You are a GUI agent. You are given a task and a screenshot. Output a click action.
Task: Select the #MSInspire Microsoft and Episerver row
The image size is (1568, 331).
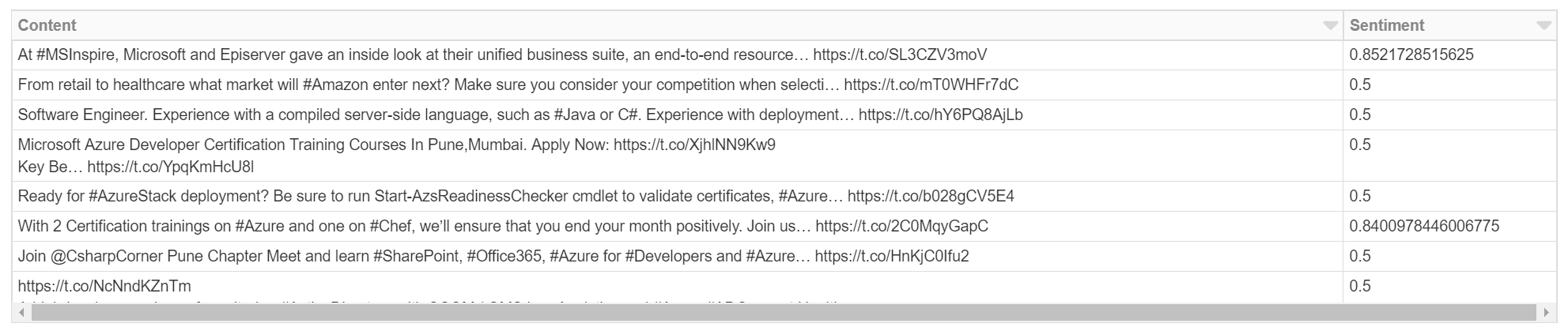pos(502,55)
